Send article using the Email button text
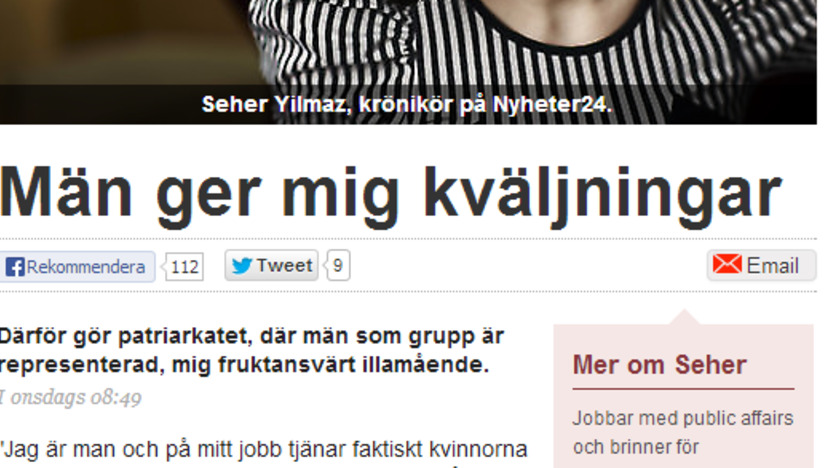828x468 pixels. pos(773,266)
